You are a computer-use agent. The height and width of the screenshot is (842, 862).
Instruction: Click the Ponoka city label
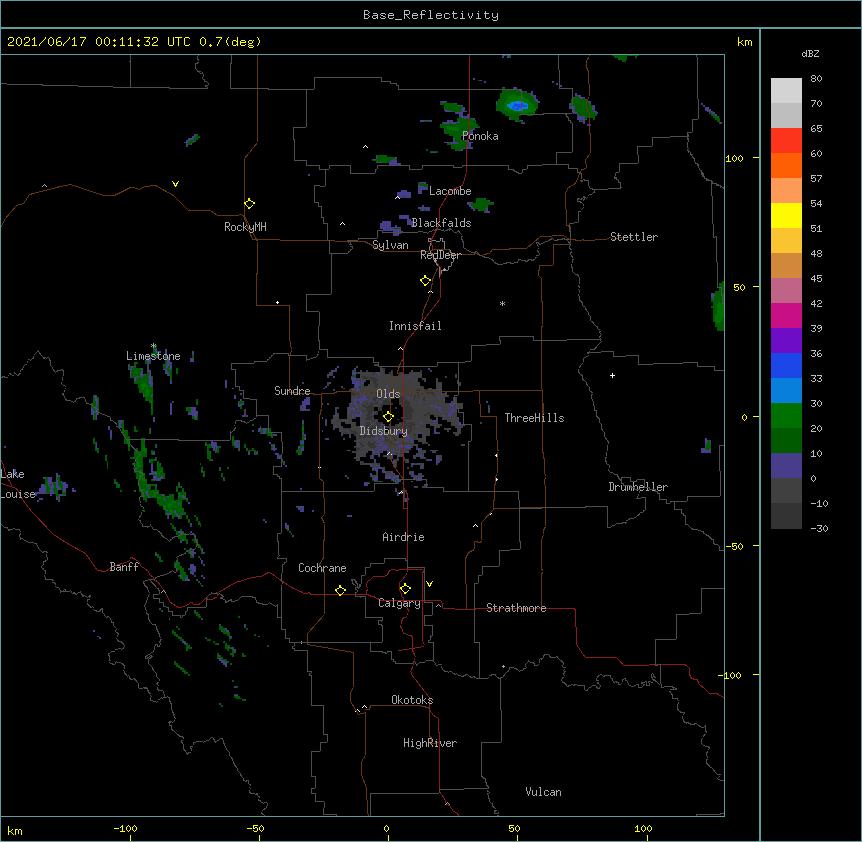tap(480, 136)
